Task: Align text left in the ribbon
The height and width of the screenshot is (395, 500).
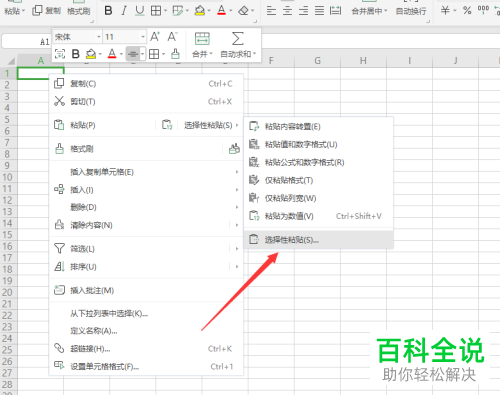Action: (x=271, y=11)
